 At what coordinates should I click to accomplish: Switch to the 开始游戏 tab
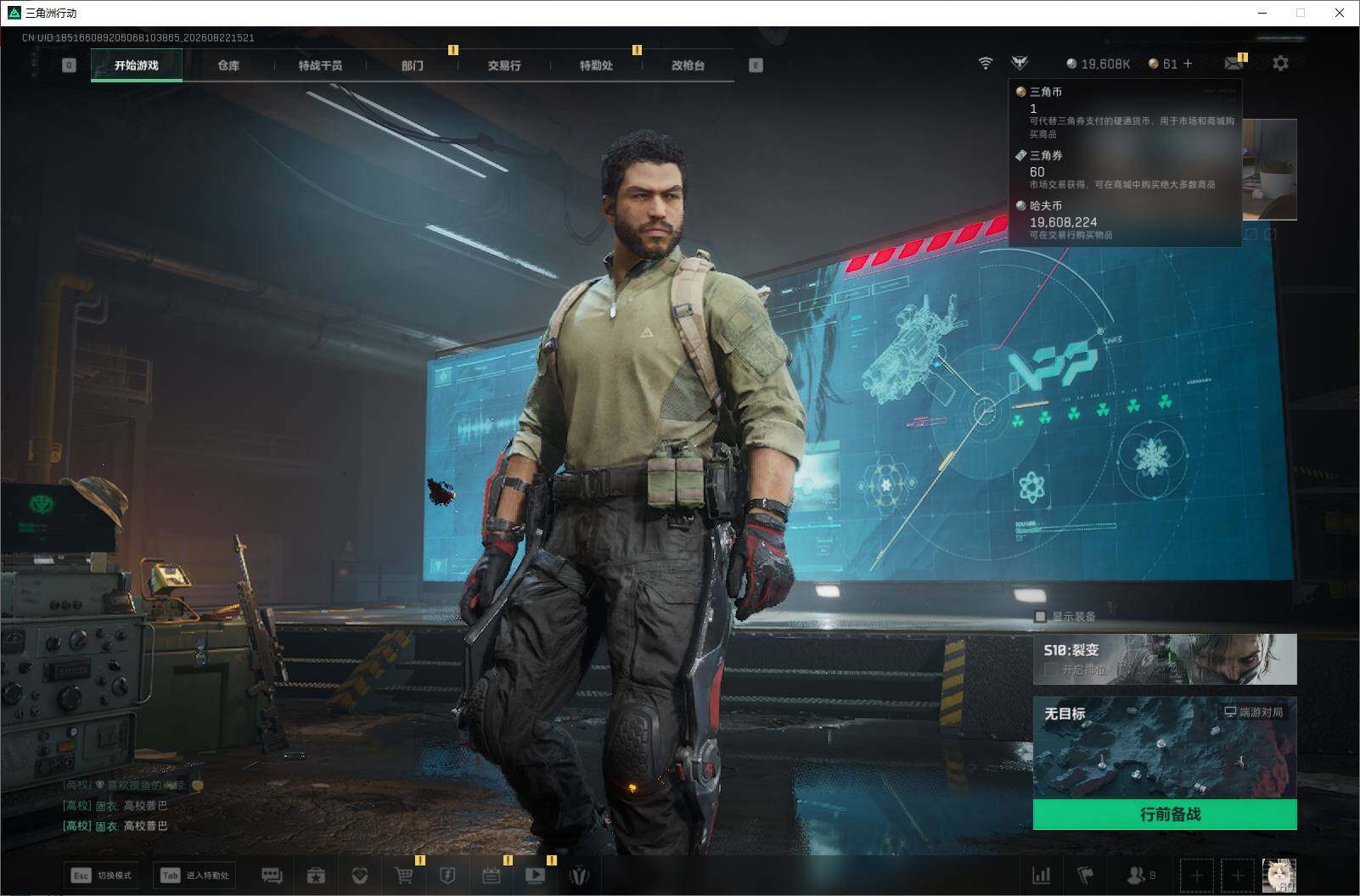tap(137, 65)
